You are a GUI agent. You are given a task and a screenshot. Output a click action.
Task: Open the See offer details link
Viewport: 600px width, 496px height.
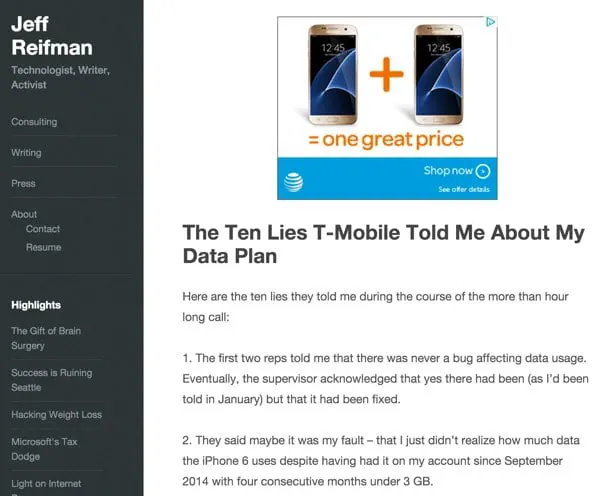[x=463, y=189]
